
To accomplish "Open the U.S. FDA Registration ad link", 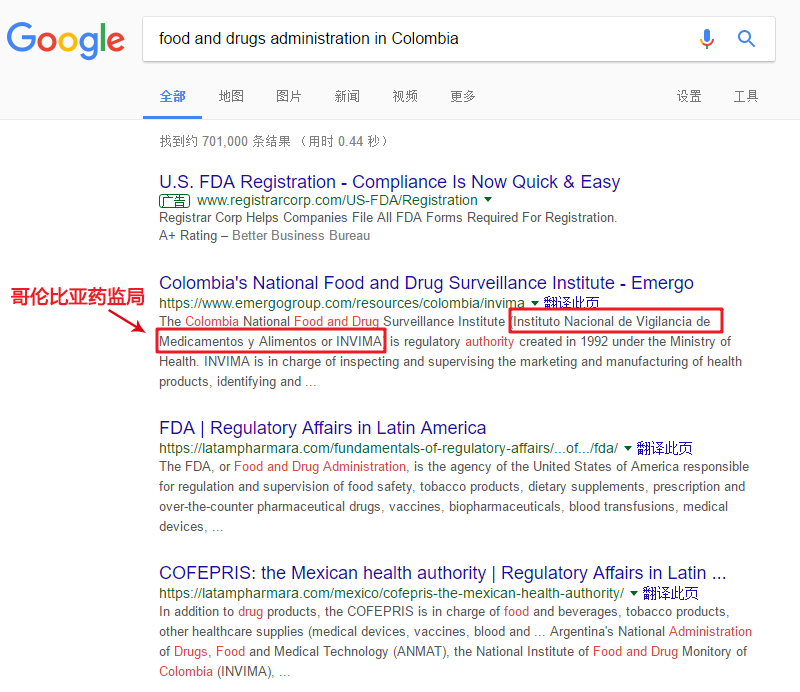I will coord(389,182).
